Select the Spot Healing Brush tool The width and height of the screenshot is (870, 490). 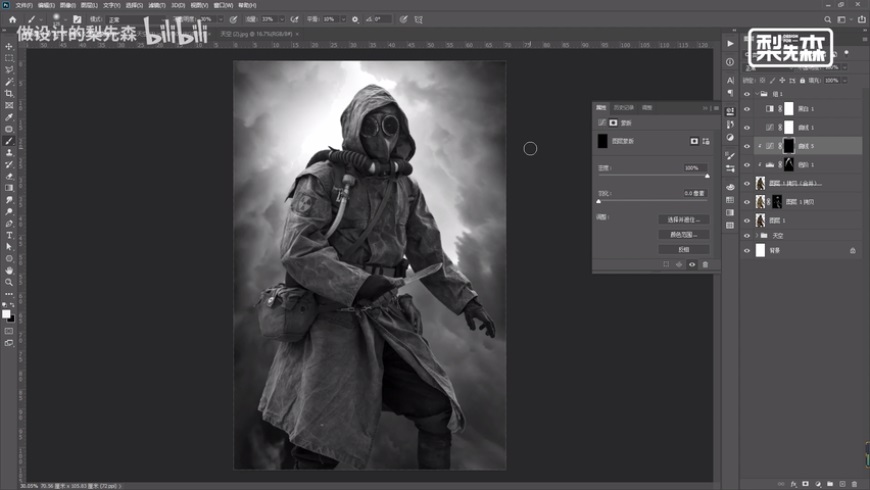tap(9, 129)
